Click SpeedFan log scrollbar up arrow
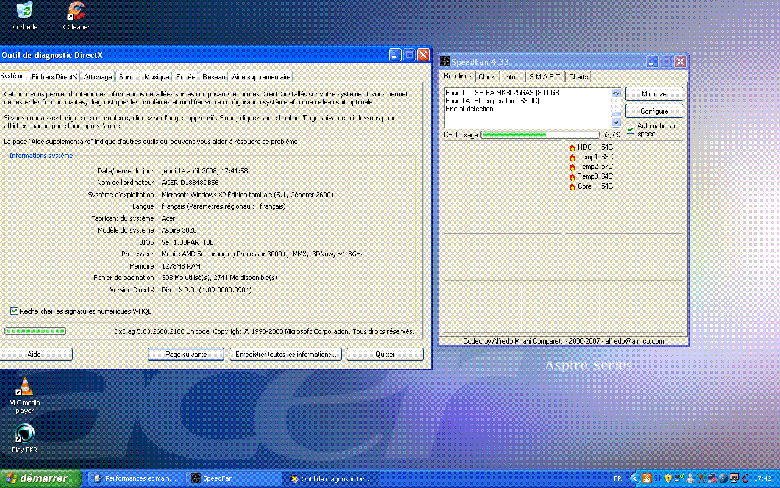The image size is (780, 488). tap(616, 93)
